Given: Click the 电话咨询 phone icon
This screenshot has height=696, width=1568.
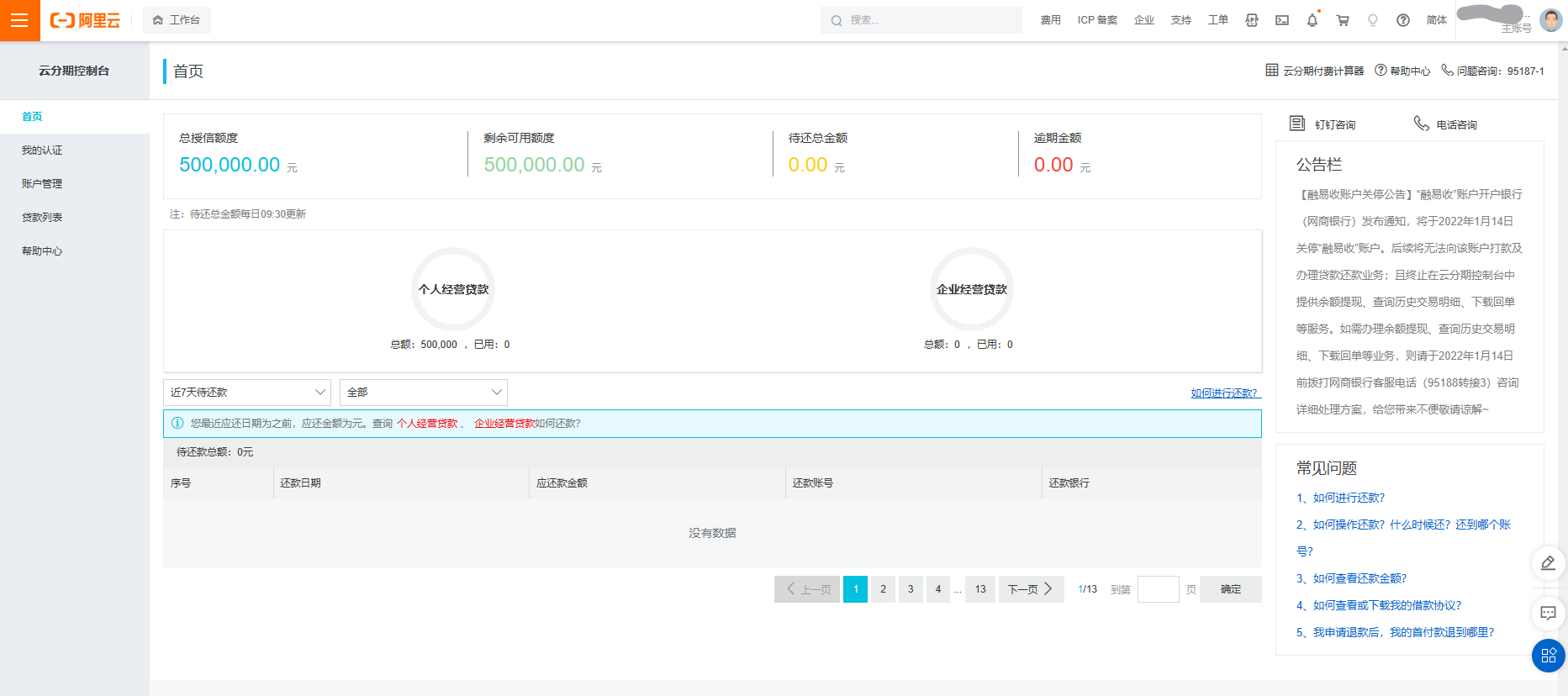Looking at the screenshot, I should pos(1421,124).
